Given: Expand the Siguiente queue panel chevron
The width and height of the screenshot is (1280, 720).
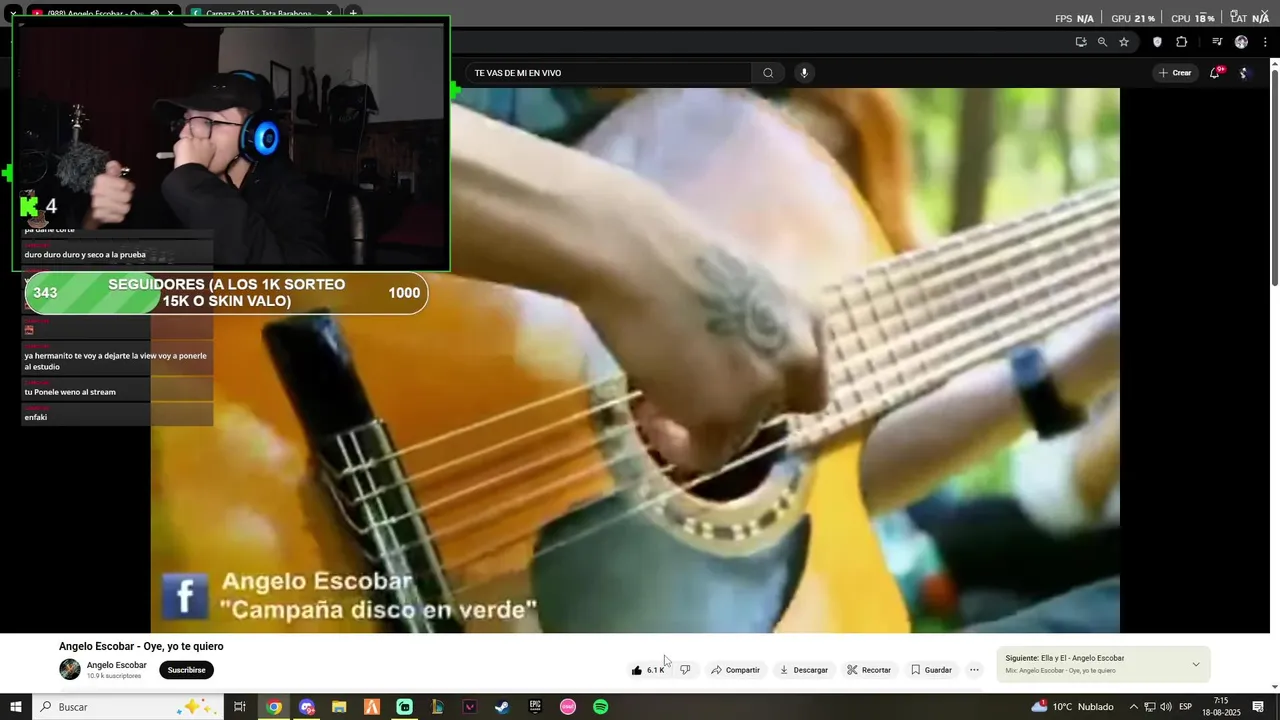Looking at the screenshot, I should (x=1195, y=665).
